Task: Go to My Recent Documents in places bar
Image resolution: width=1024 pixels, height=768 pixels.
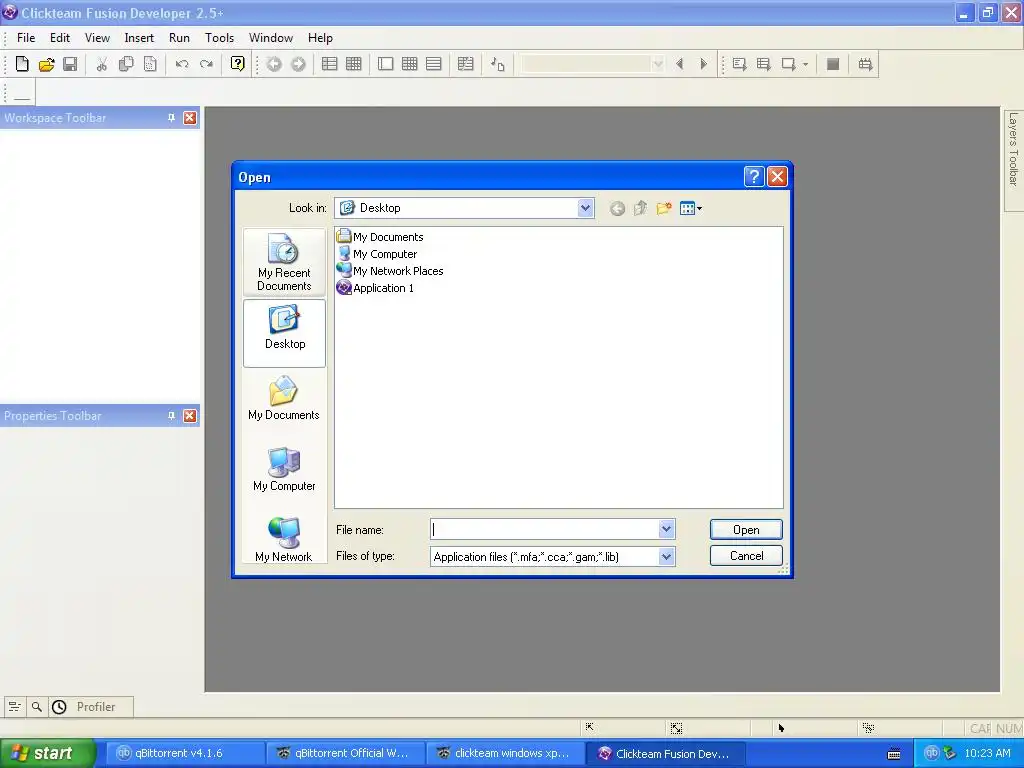Action: click(x=284, y=262)
